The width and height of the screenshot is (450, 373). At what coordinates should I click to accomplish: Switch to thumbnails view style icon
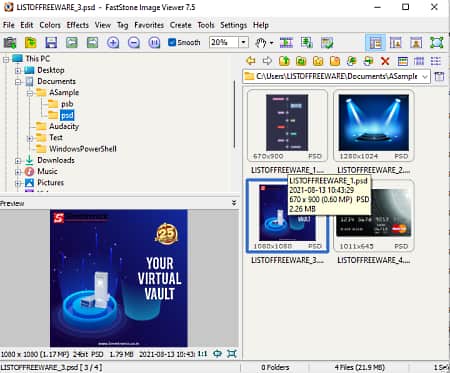point(403,61)
